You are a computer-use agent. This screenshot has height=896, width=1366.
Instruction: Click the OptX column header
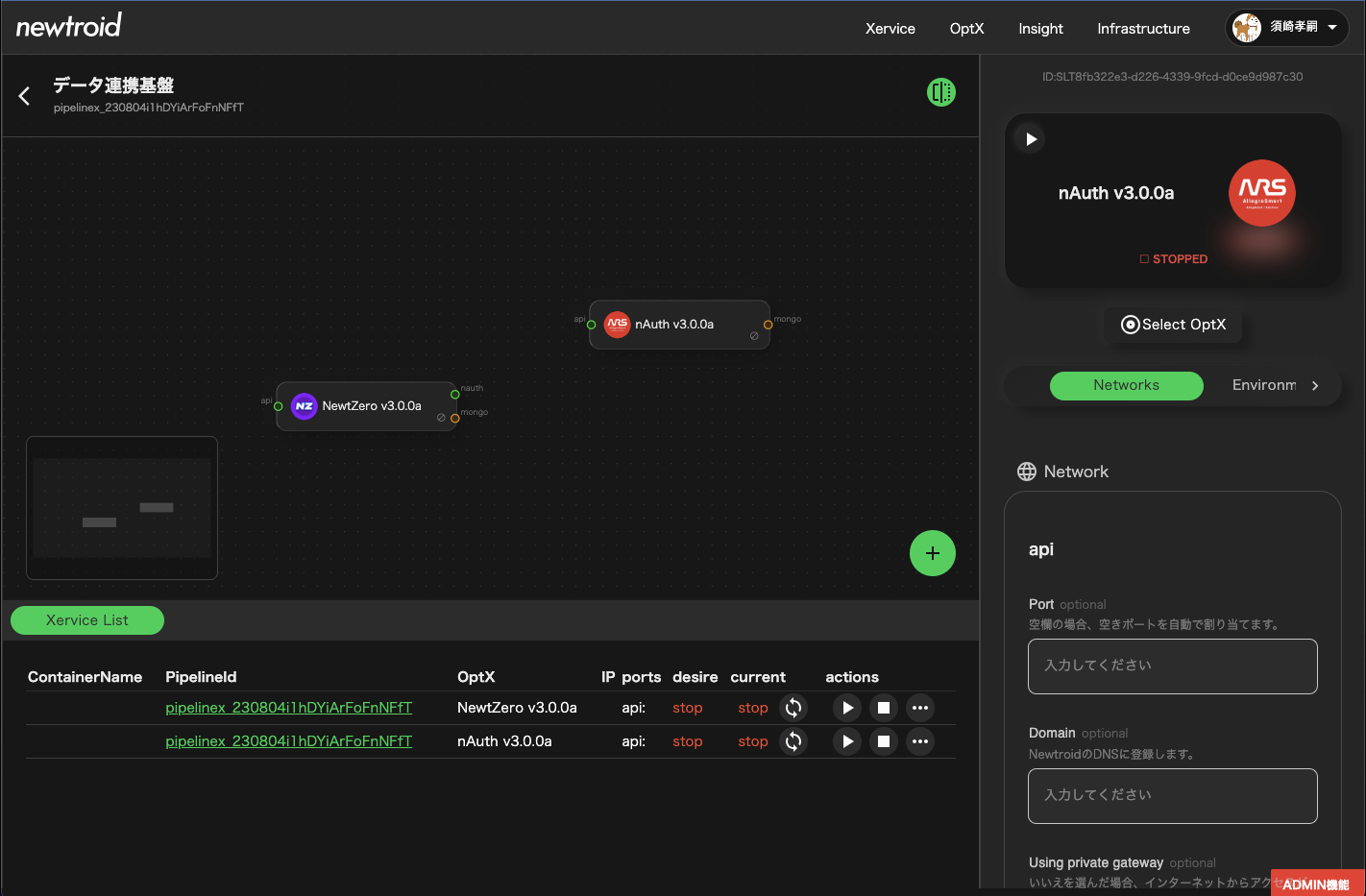point(476,677)
